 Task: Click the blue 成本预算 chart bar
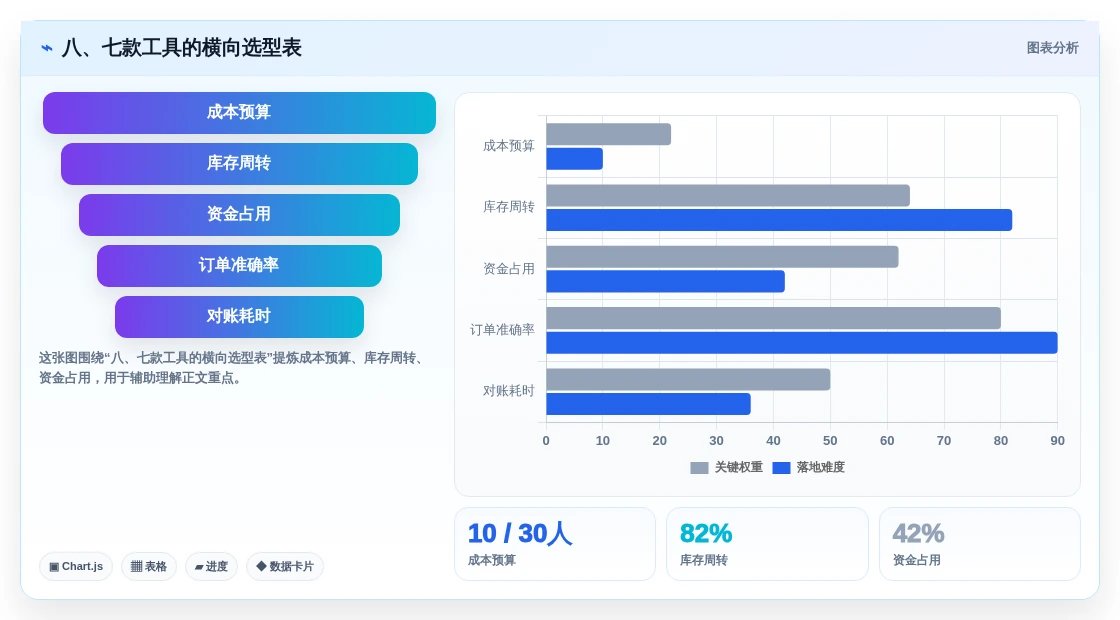(574, 159)
